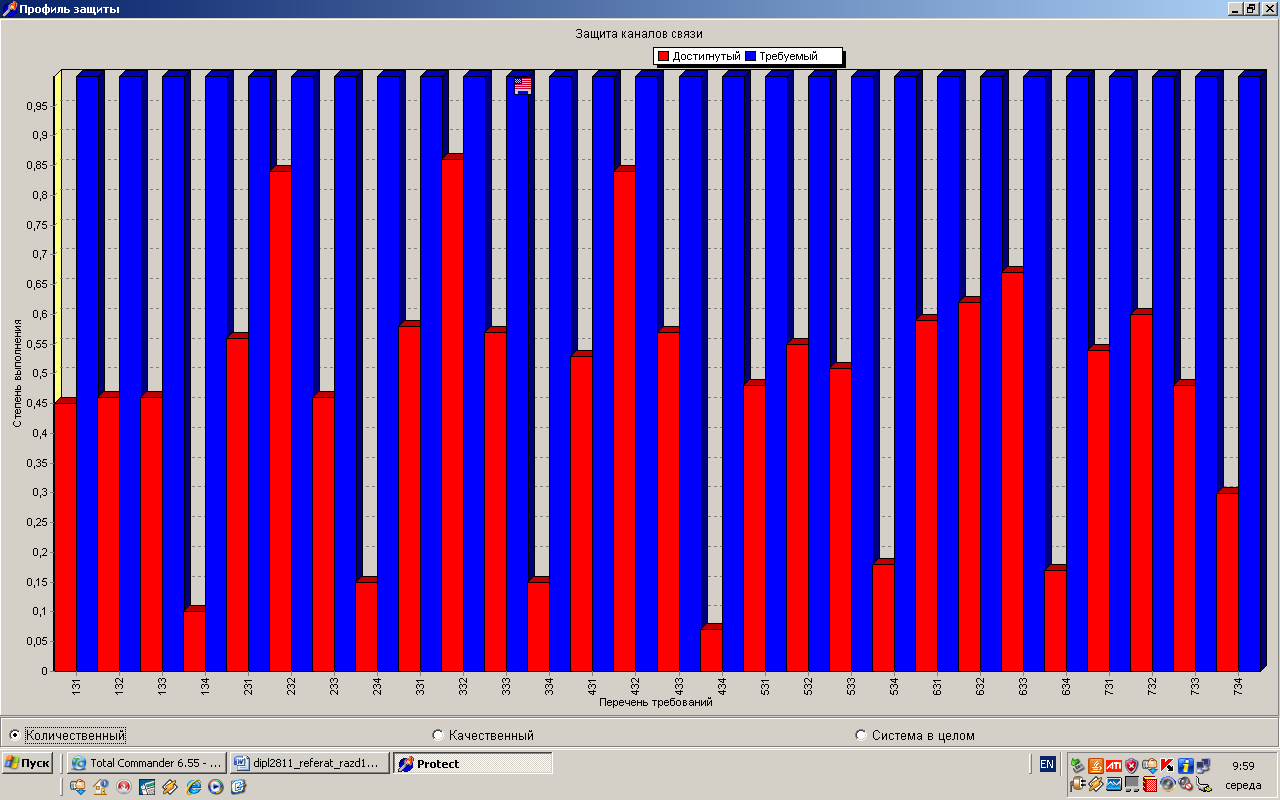
Task: Open the Protect window system menu icon
Action: click(10, 9)
